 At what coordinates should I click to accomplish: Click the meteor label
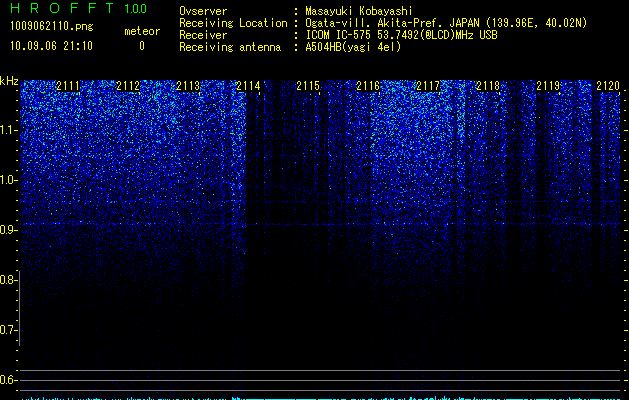(142, 31)
